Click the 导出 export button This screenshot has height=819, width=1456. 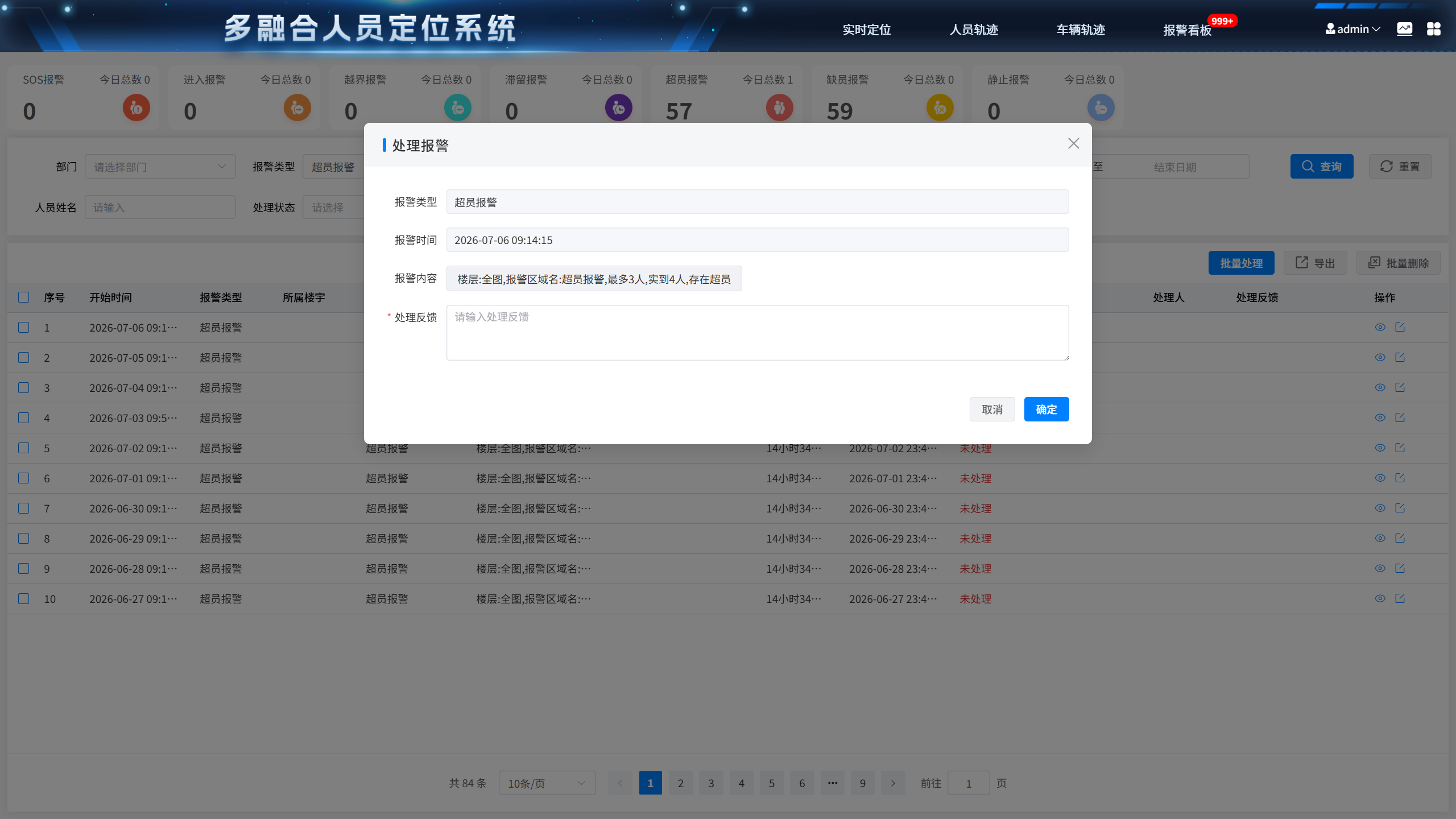tap(1316, 263)
